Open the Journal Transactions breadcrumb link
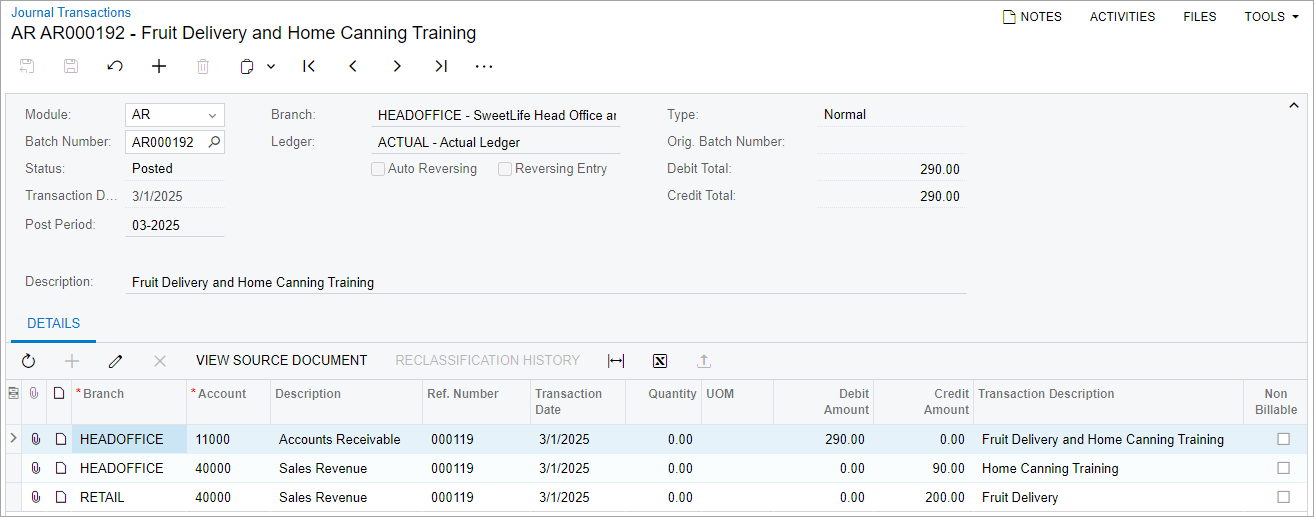Screen dimensions: 1314x517 point(71,13)
